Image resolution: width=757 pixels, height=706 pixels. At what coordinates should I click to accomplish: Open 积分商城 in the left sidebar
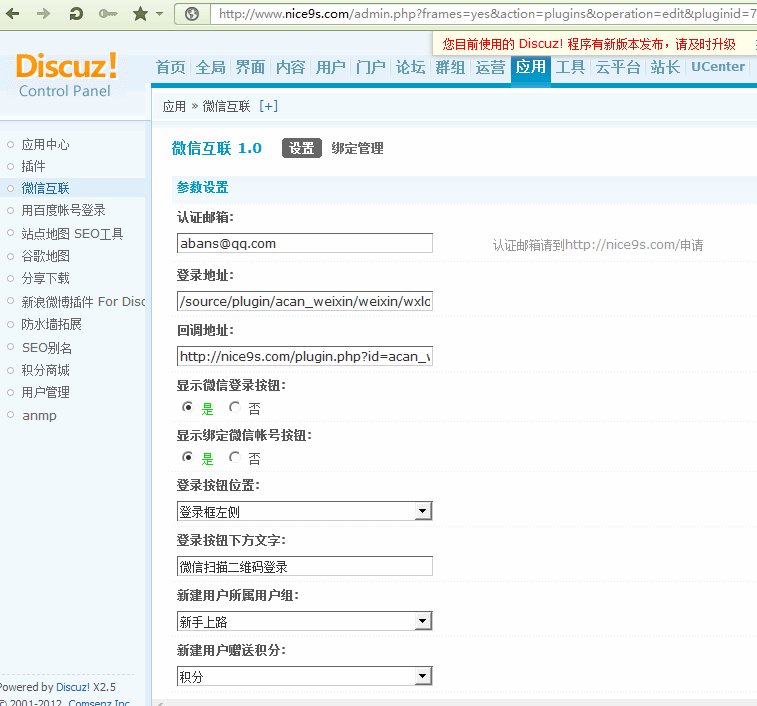(x=46, y=370)
